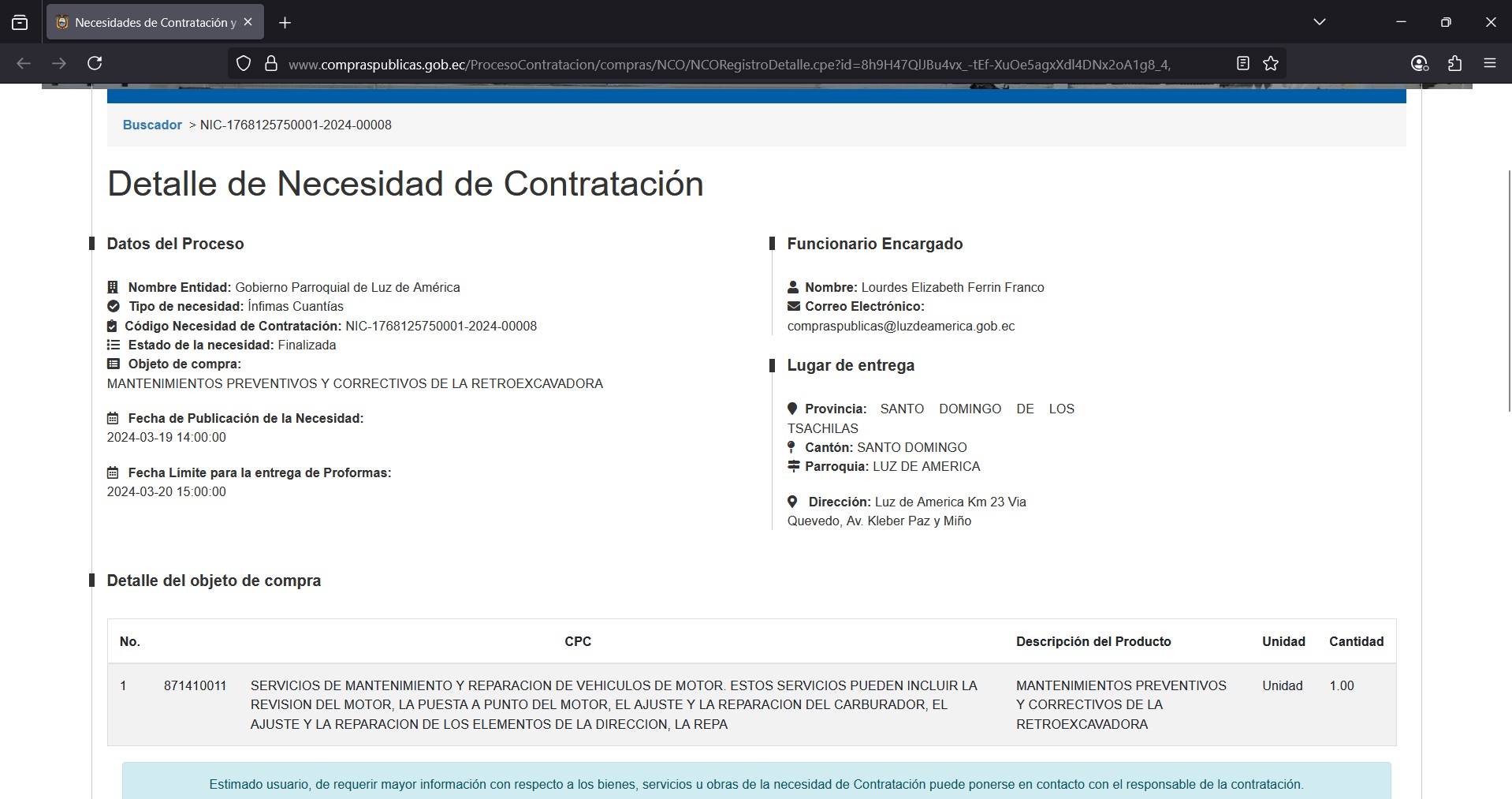This screenshot has height=799, width=1512.
Task: Click the Fecha de Publicación calendar icon
Action: pos(113,418)
